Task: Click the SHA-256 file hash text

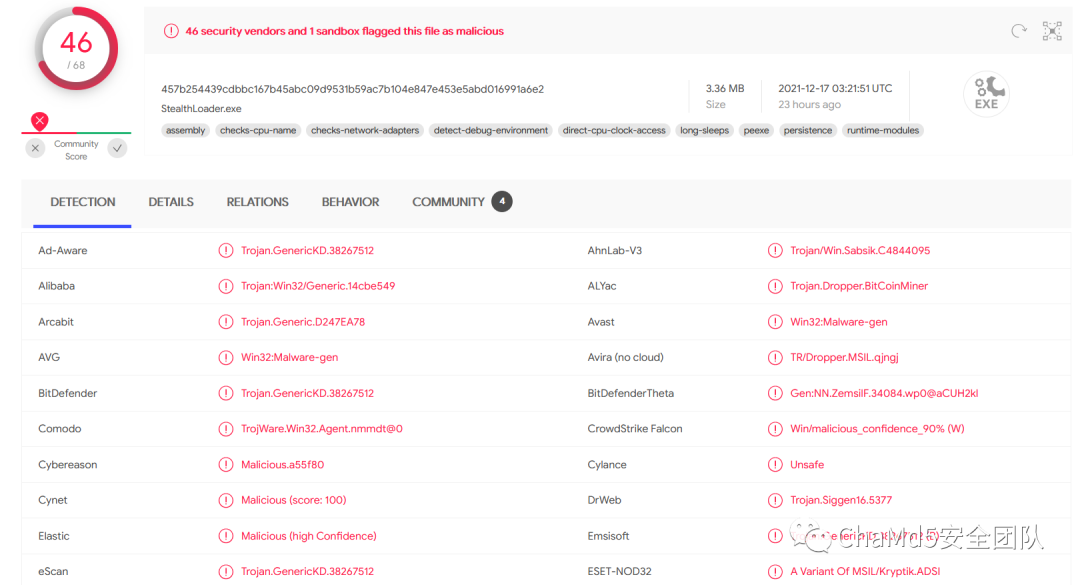Action: point(353,89)
